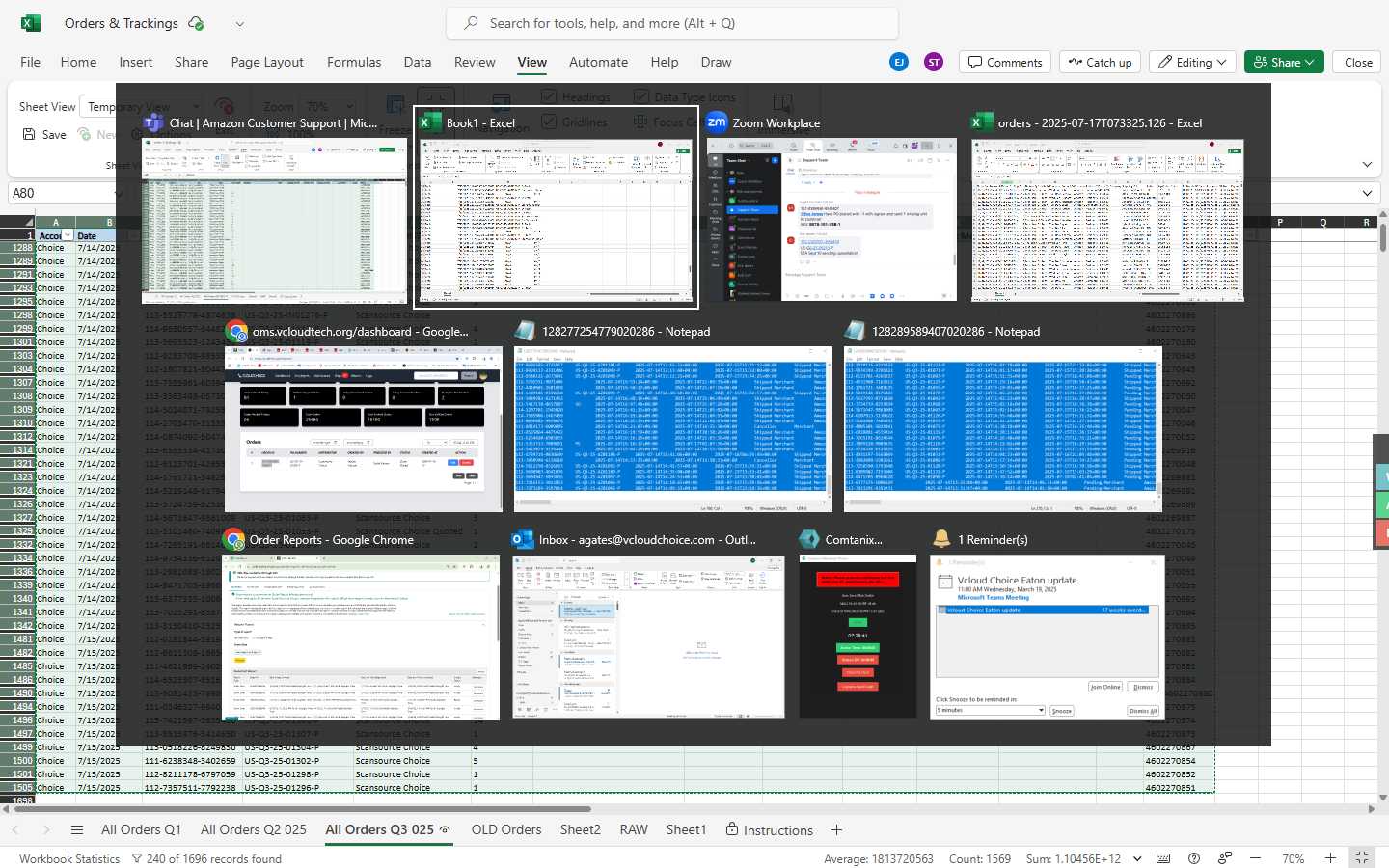Click the ST user presence avatar
1389x868 pixels.
pyautogui.click(x=933, y=62)
